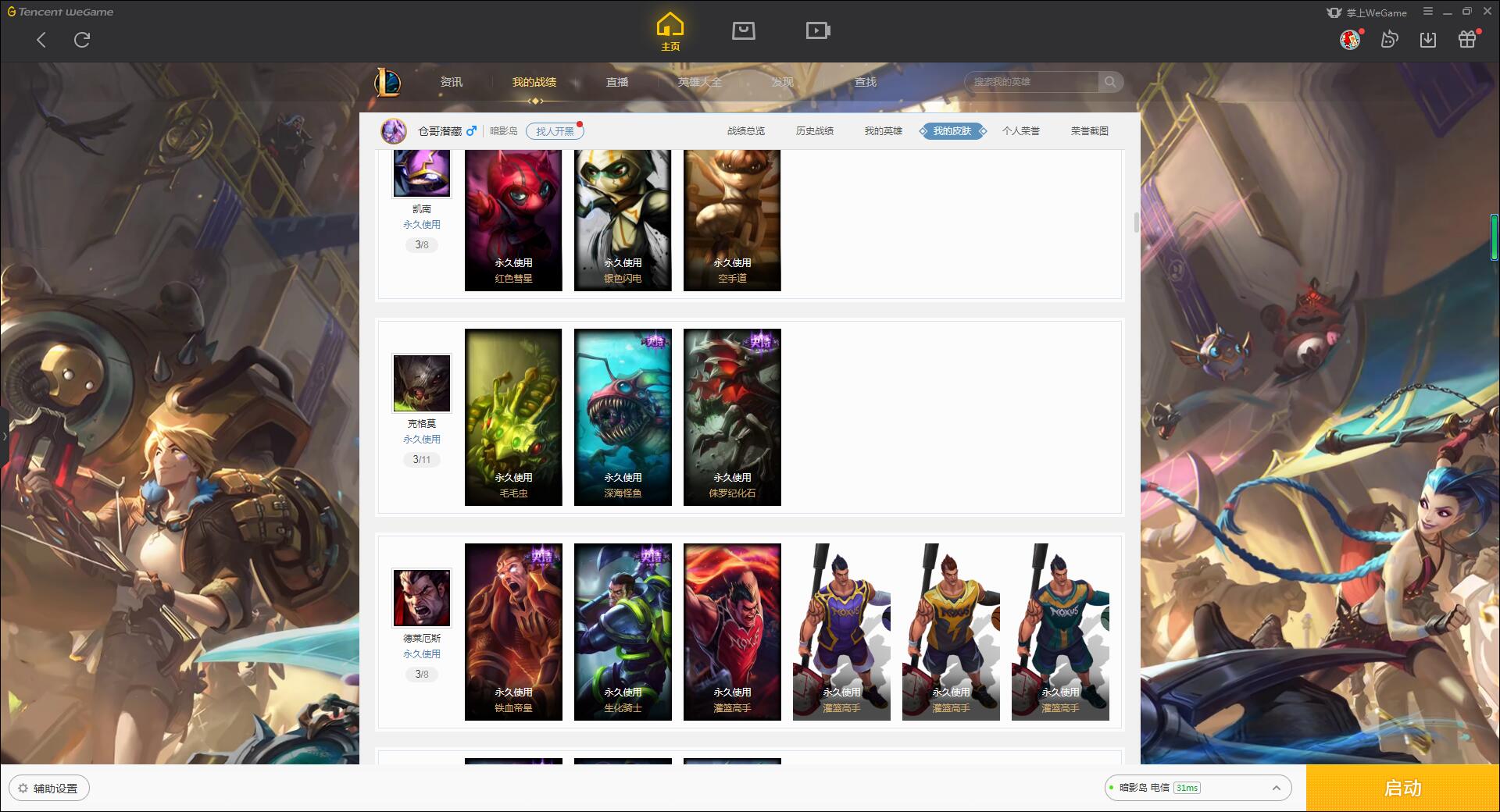1500x812 pixels.
Task: Open the yellow-jersey 灌篮高手 chroma card
Action: pyautogui.click(x=951, y=632)
